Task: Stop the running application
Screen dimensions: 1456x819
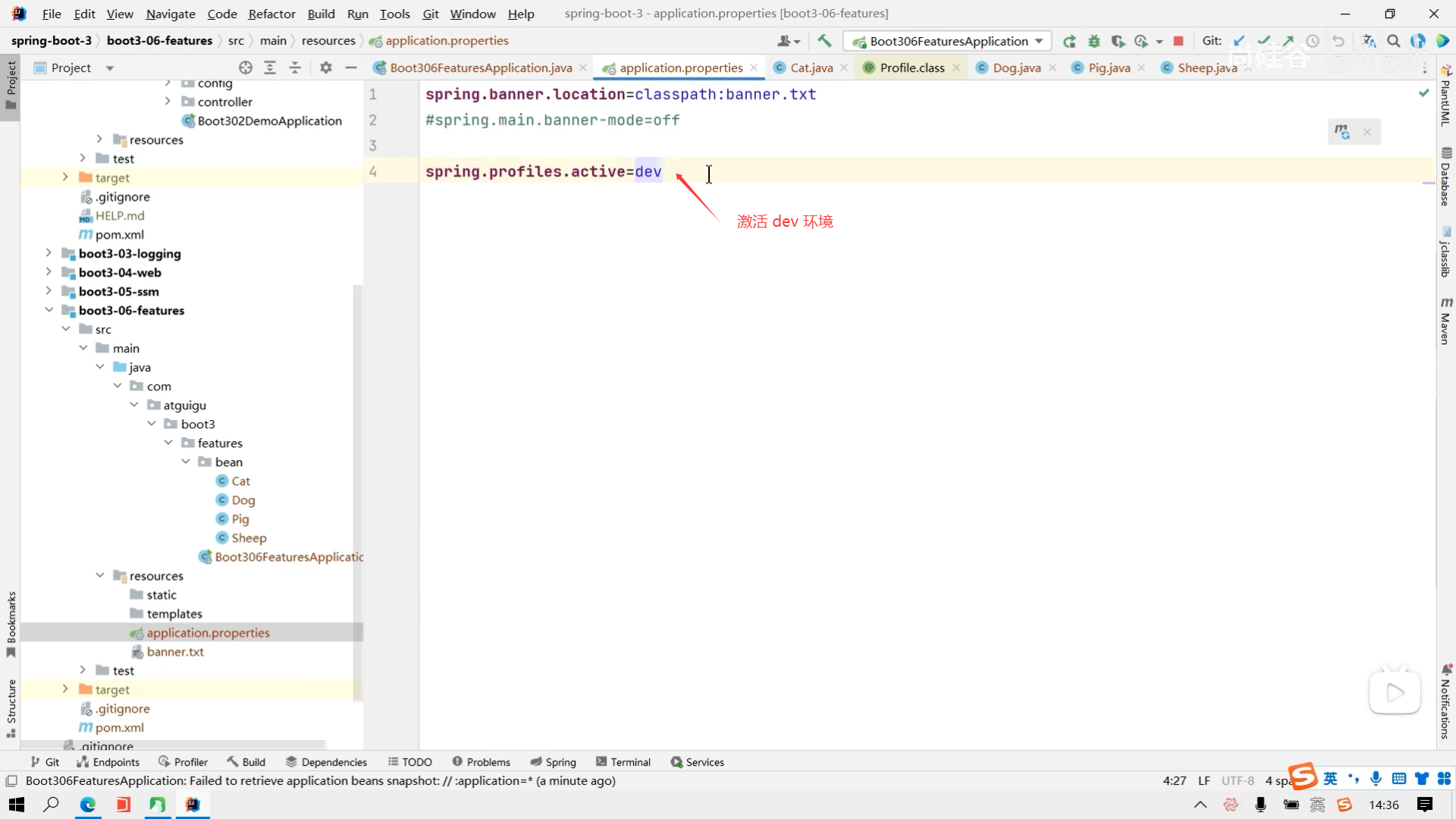Action: point(1178,41)
